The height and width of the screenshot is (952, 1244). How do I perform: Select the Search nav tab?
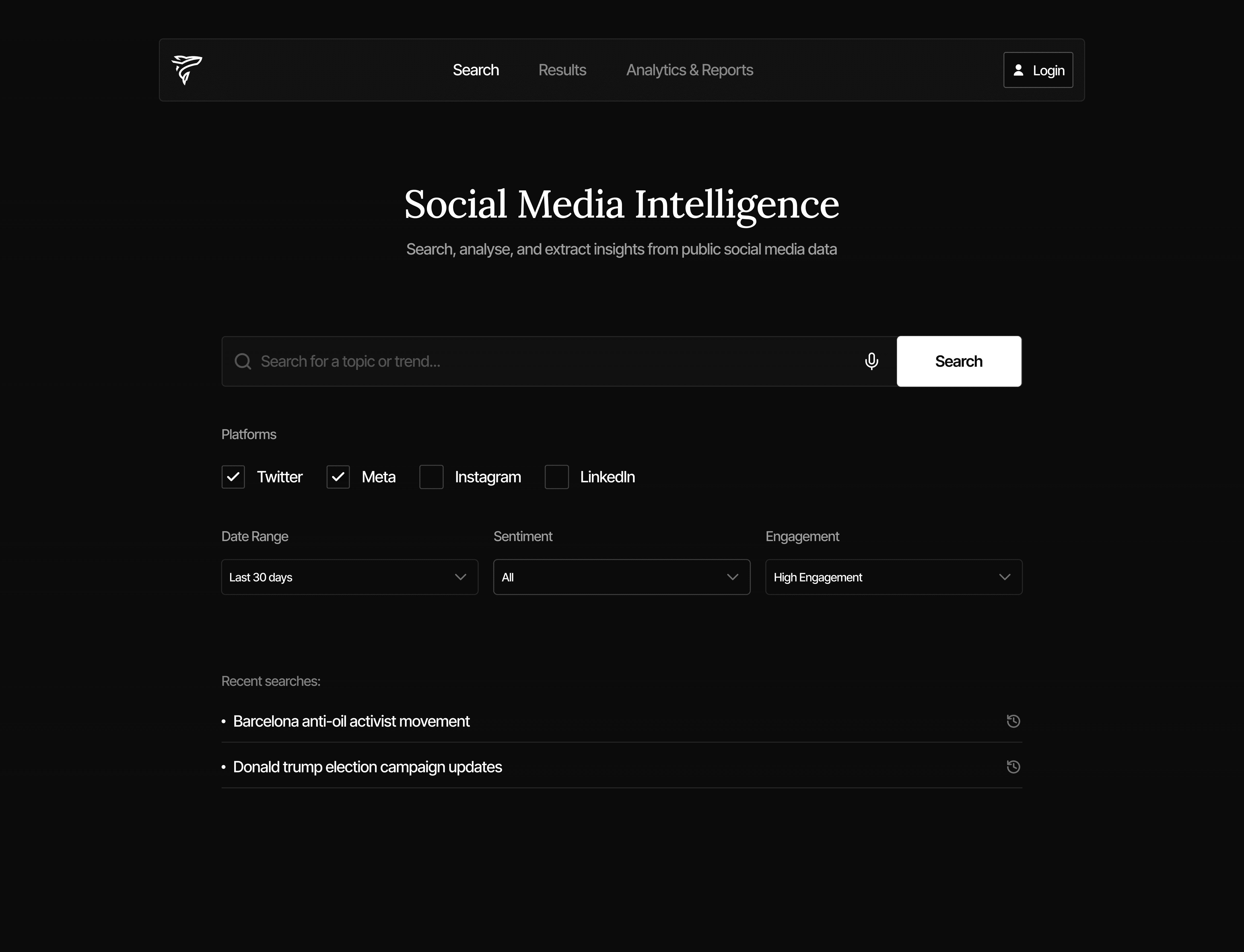click(x=476, y=70)
